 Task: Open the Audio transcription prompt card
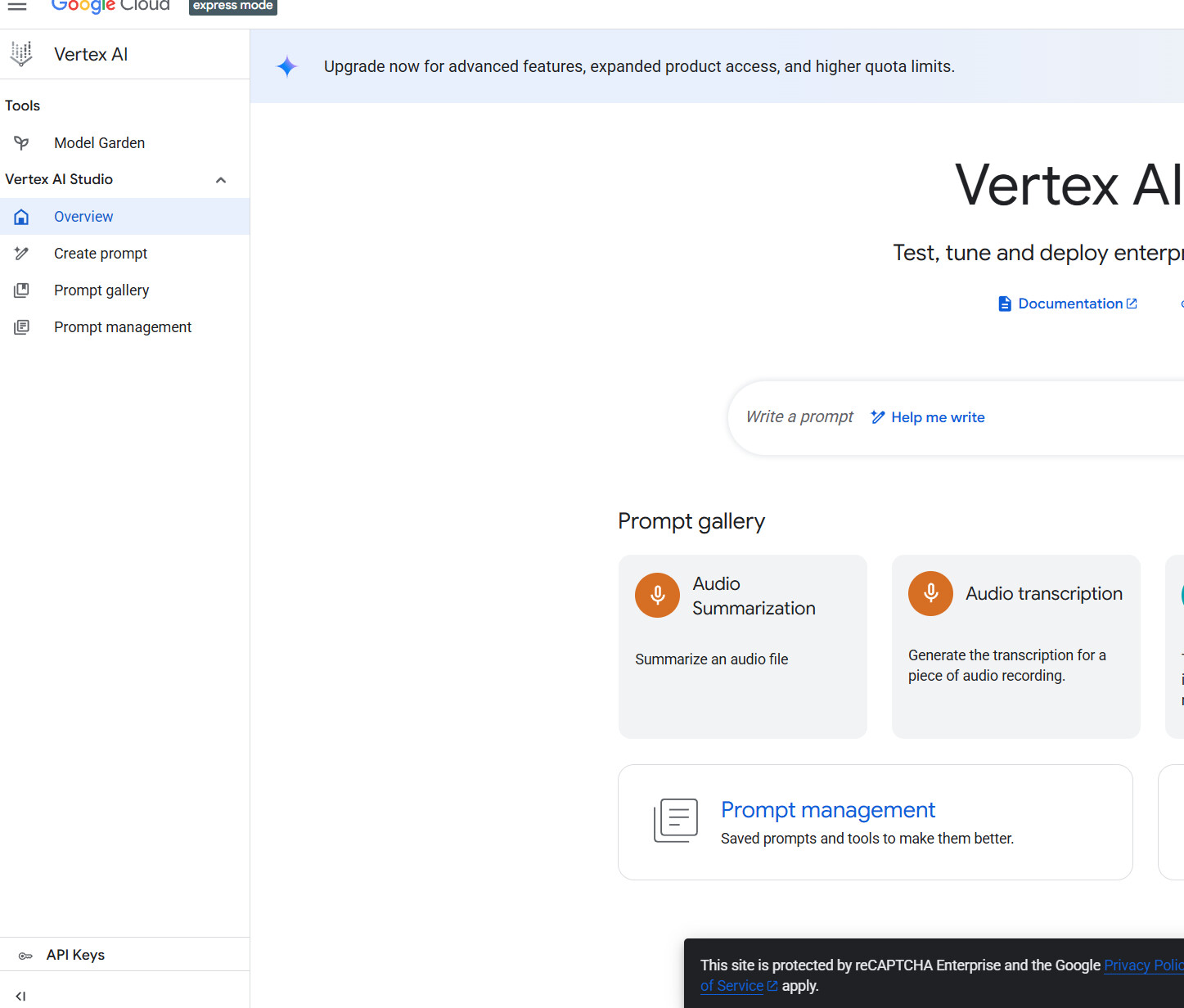tap(1015, 646)
